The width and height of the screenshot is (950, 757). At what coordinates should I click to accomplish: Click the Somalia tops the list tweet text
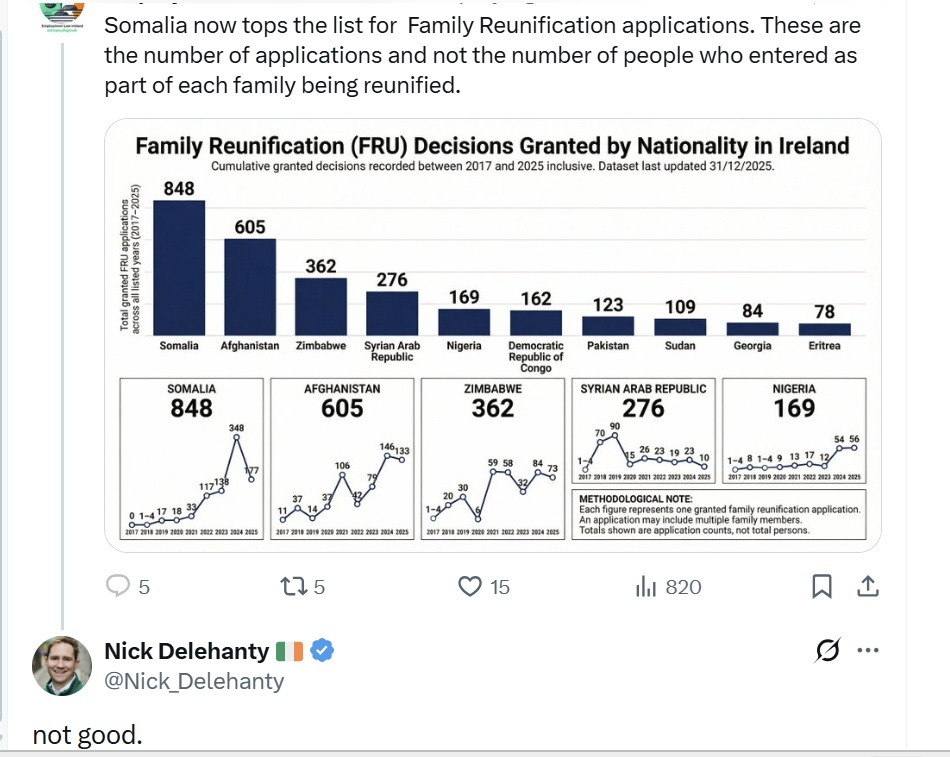(x=480, y=55)
